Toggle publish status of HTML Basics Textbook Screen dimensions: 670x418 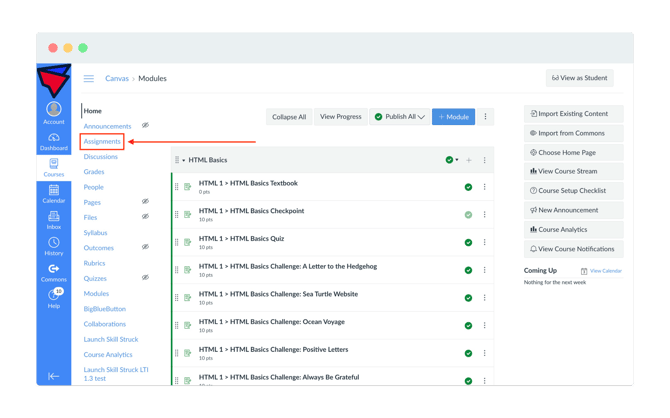468,187
